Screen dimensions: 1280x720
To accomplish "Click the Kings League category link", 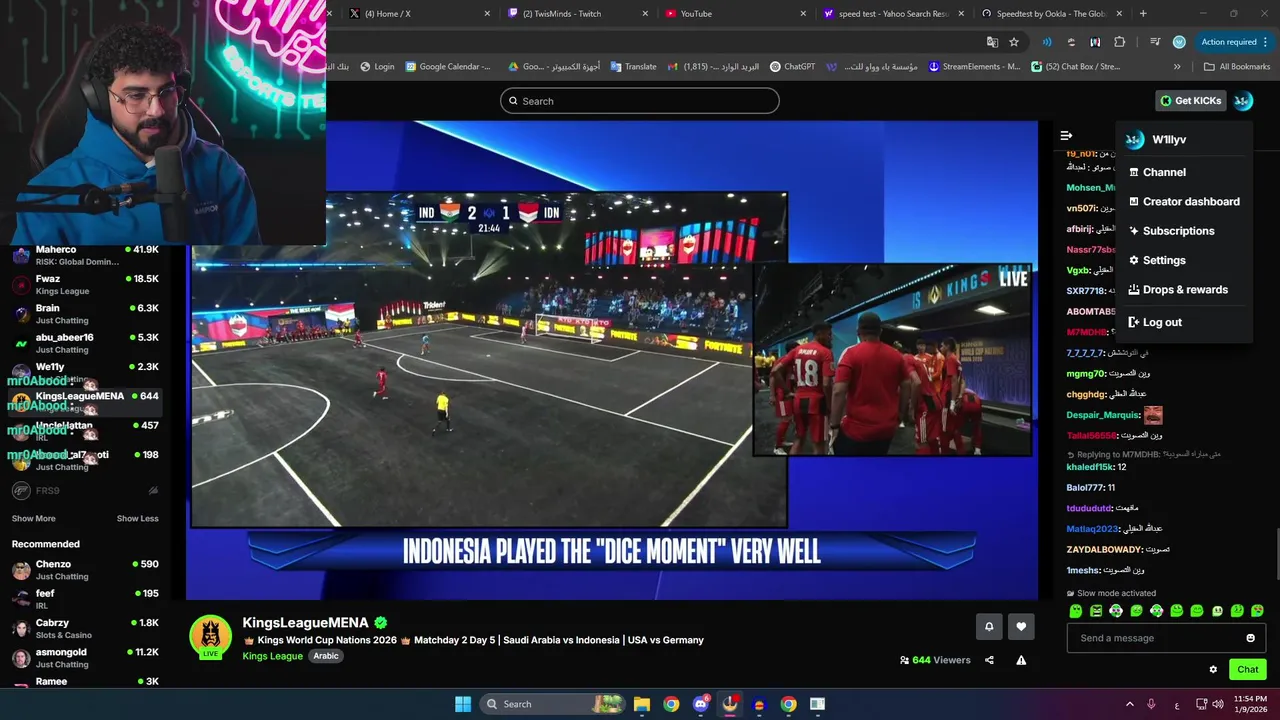I will 272,656.
